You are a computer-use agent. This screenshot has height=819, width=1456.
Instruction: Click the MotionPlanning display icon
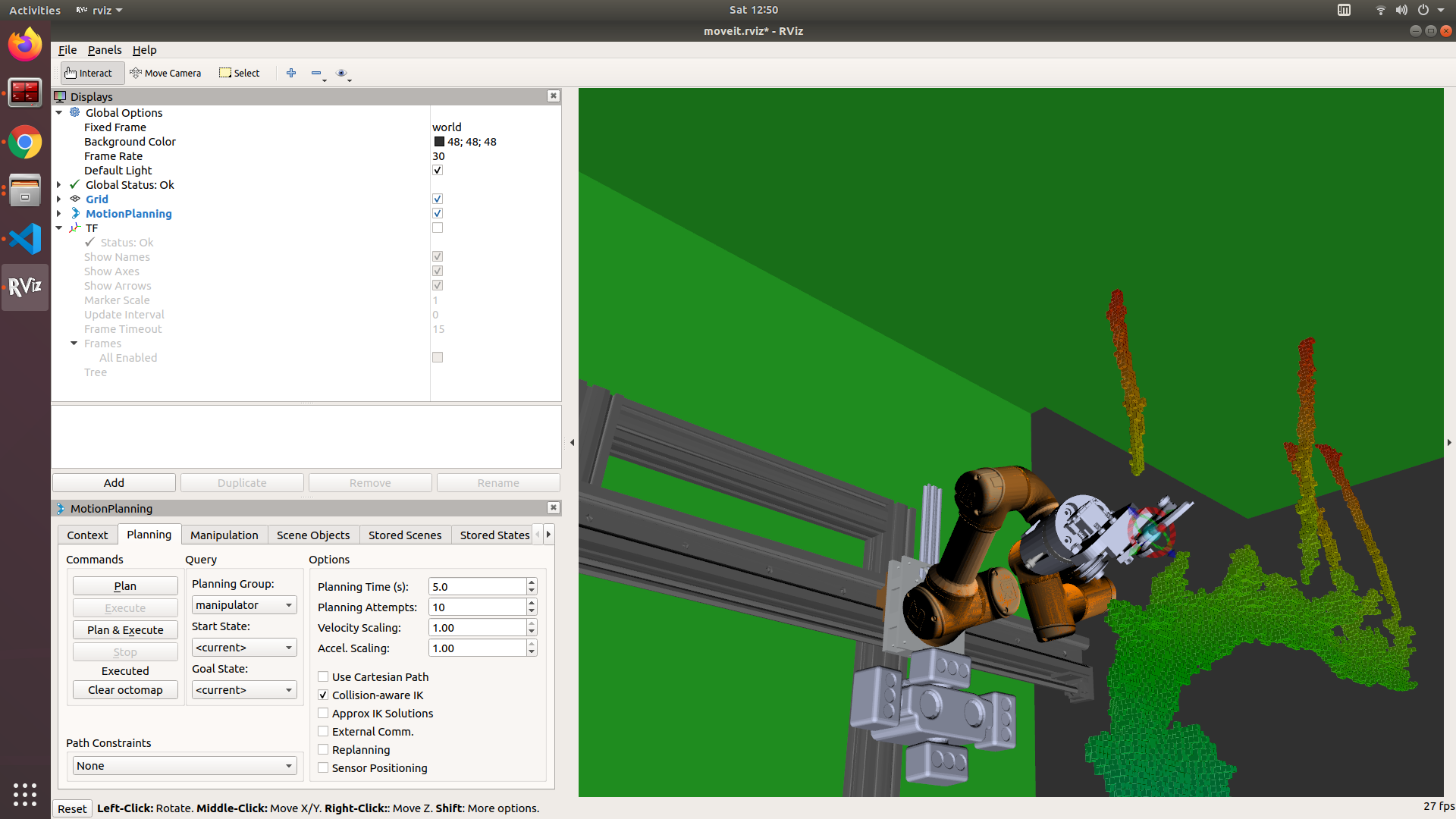point(75,213)
